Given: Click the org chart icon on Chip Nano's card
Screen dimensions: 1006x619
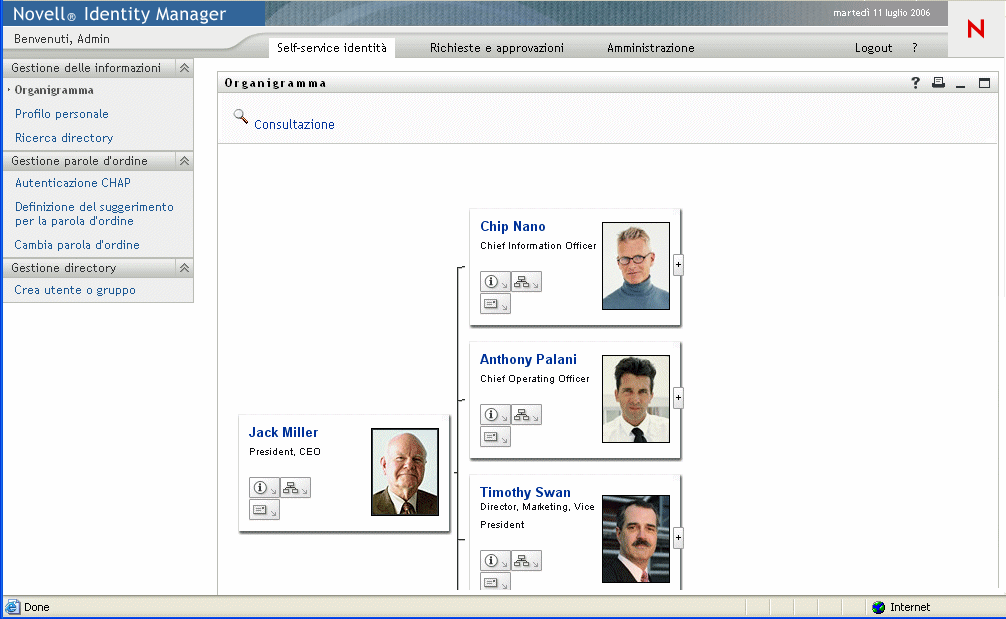Looking at the screenshot, I should tap(526, 282).
